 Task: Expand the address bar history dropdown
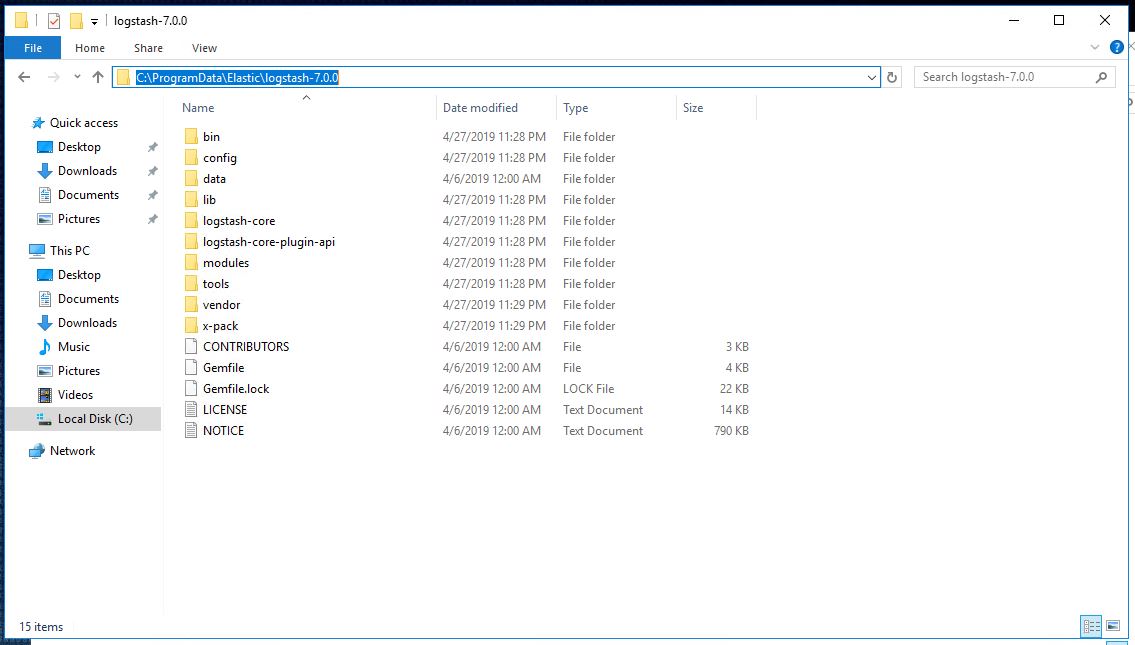872,77
